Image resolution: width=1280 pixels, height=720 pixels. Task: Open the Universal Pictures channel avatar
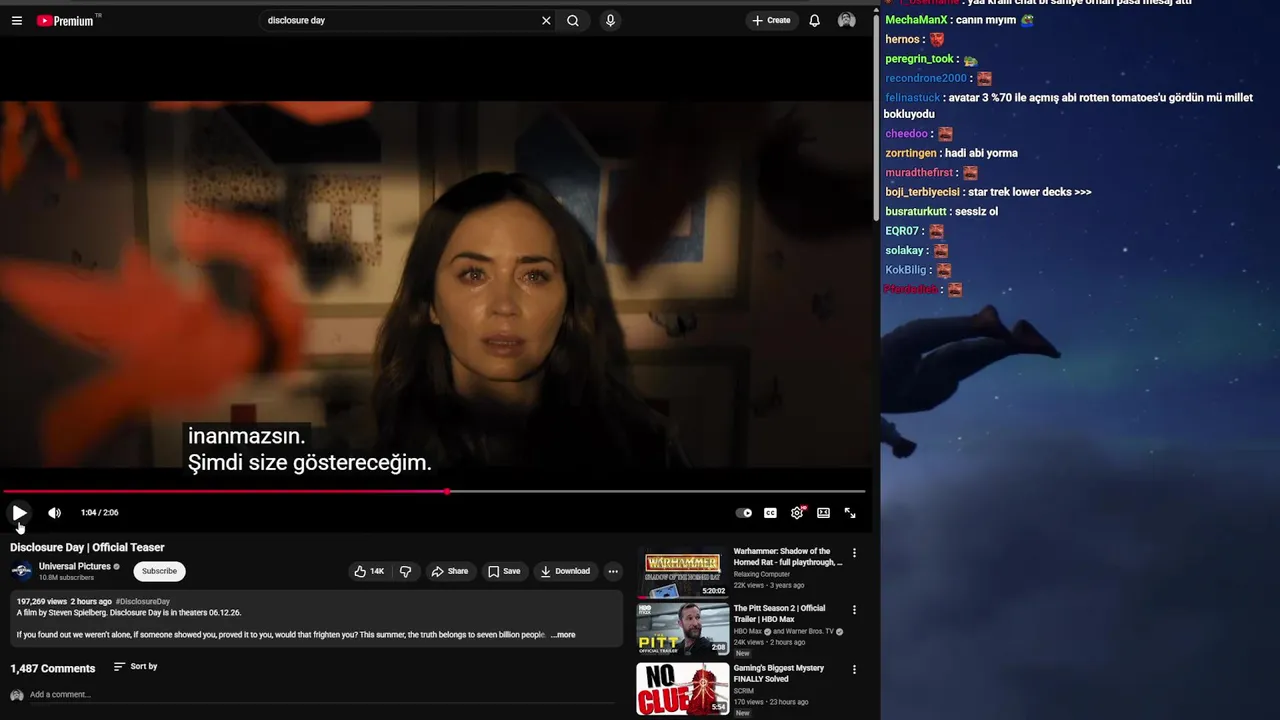(x=21, y=571)
